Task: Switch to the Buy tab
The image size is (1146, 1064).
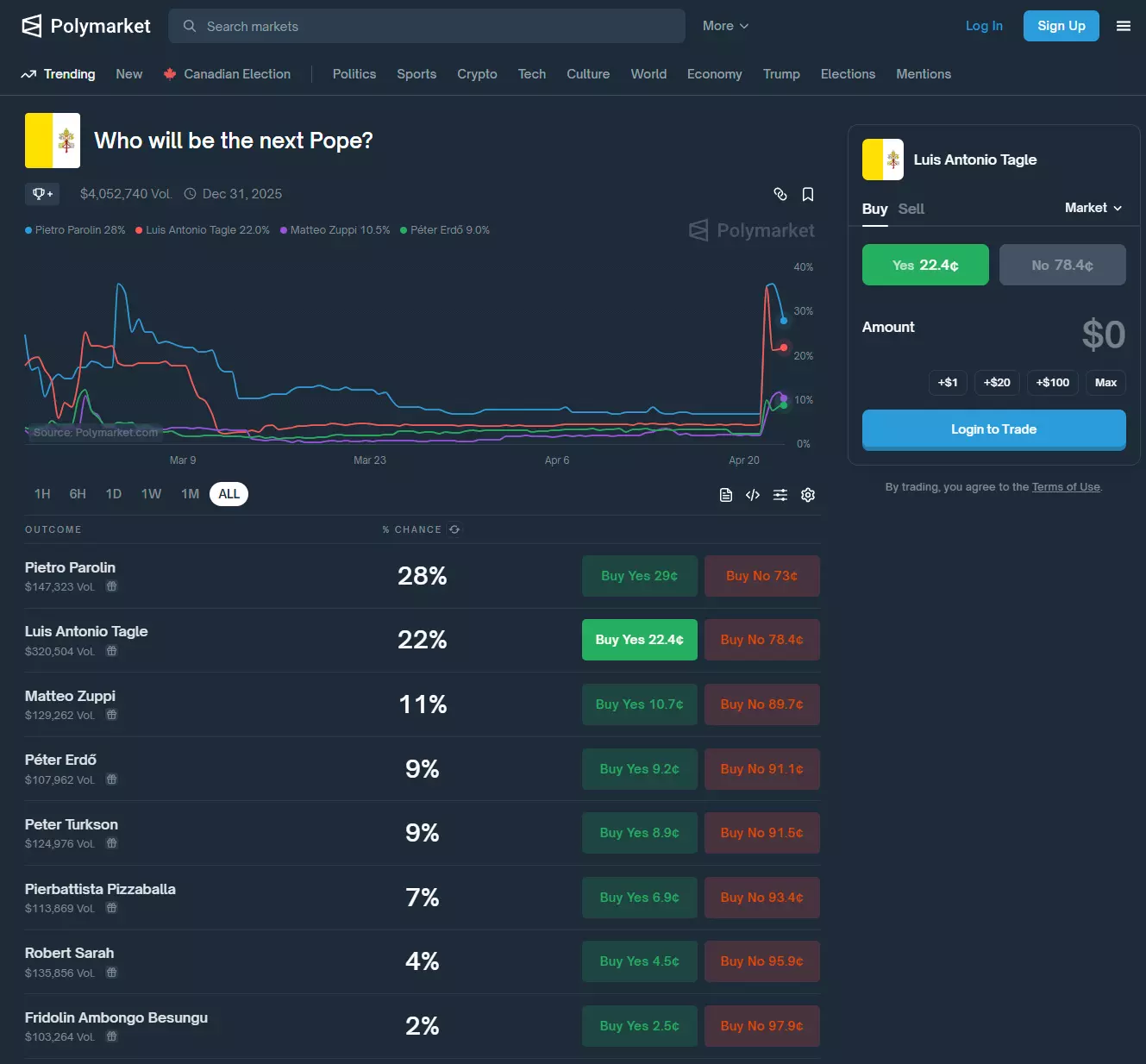Action: tap(874, 209)
